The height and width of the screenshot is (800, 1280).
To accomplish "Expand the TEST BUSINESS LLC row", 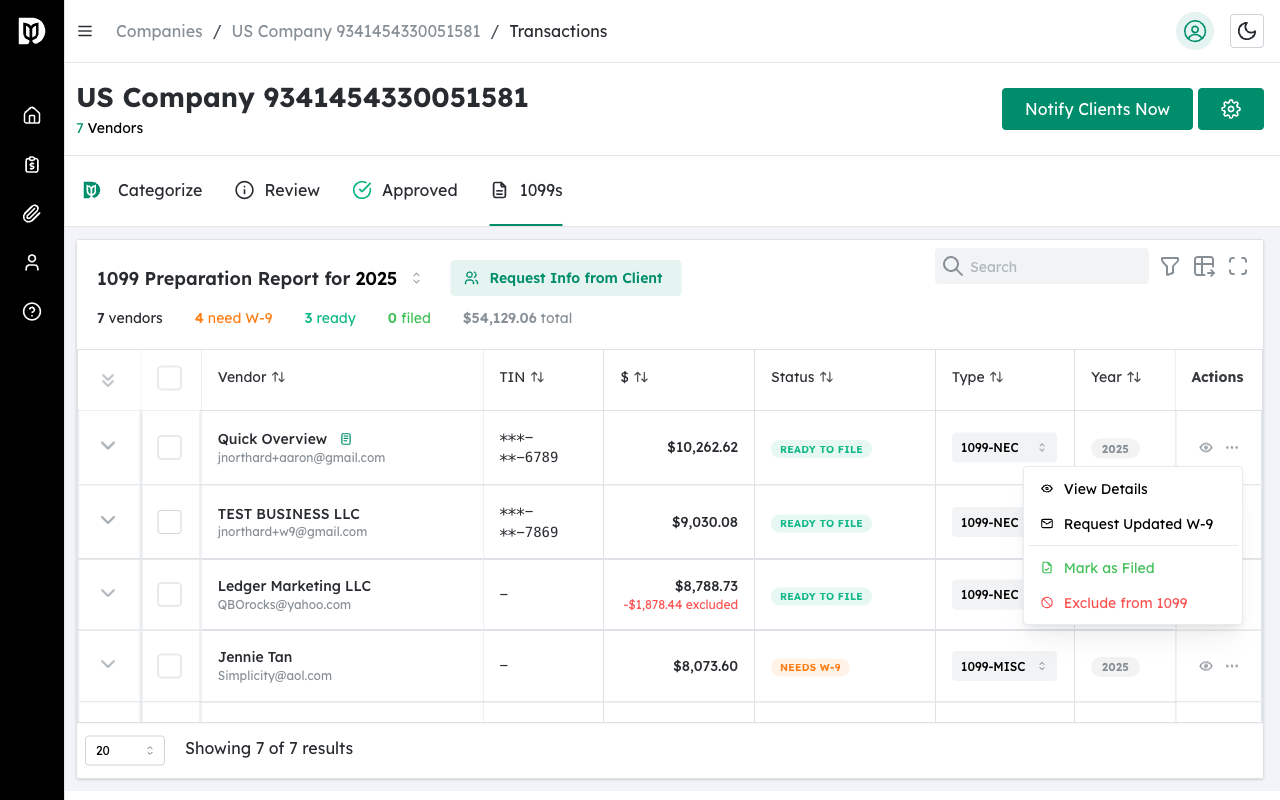I will point(108,520).
